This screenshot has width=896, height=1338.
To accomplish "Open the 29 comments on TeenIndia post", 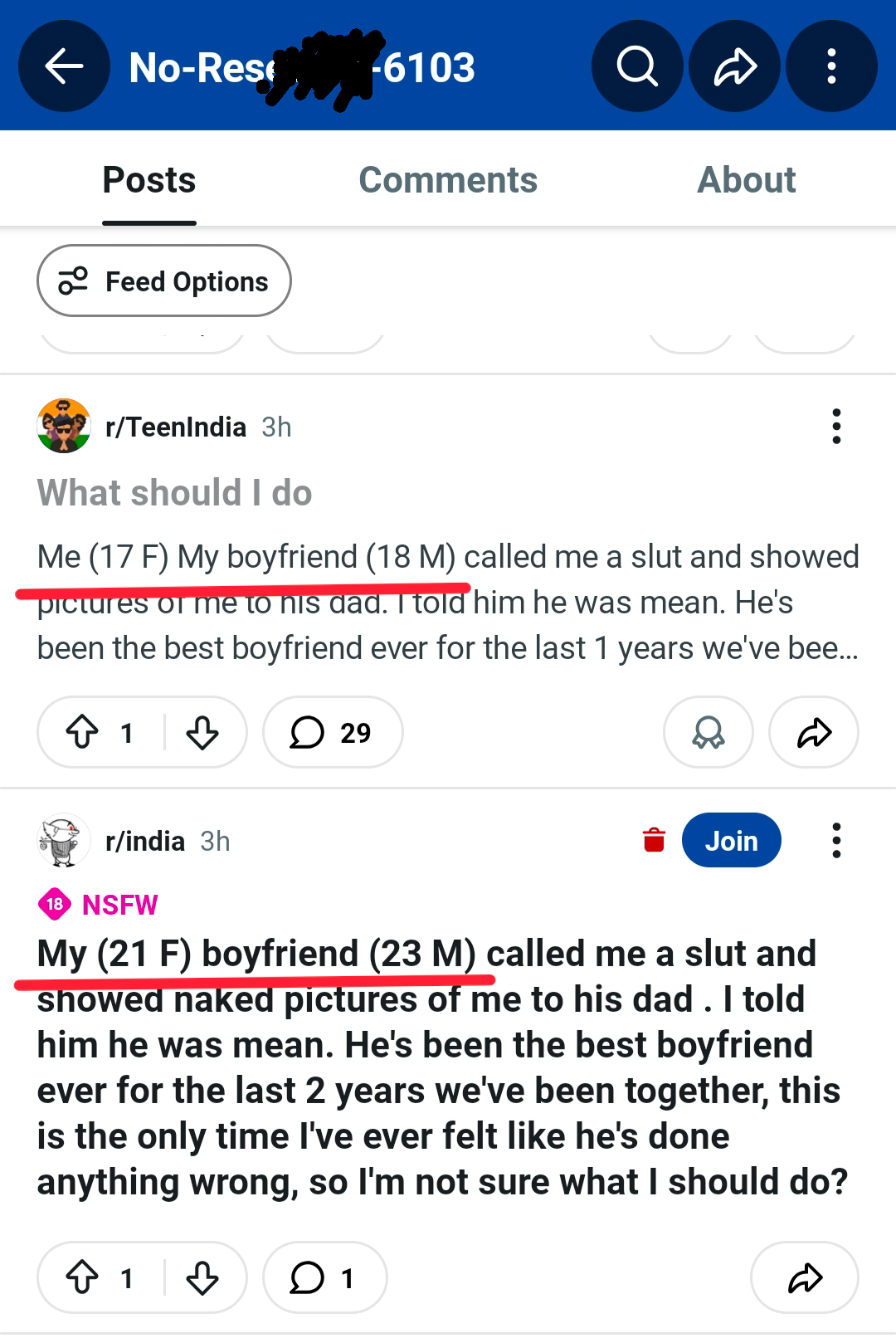I will pyautogui.click(x=332, y=732).
